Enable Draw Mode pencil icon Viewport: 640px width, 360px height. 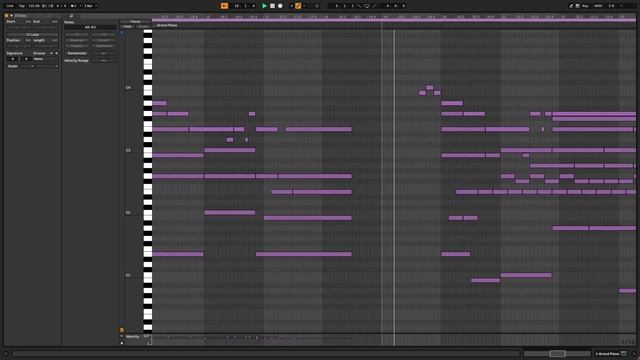[x=571, y=6]
